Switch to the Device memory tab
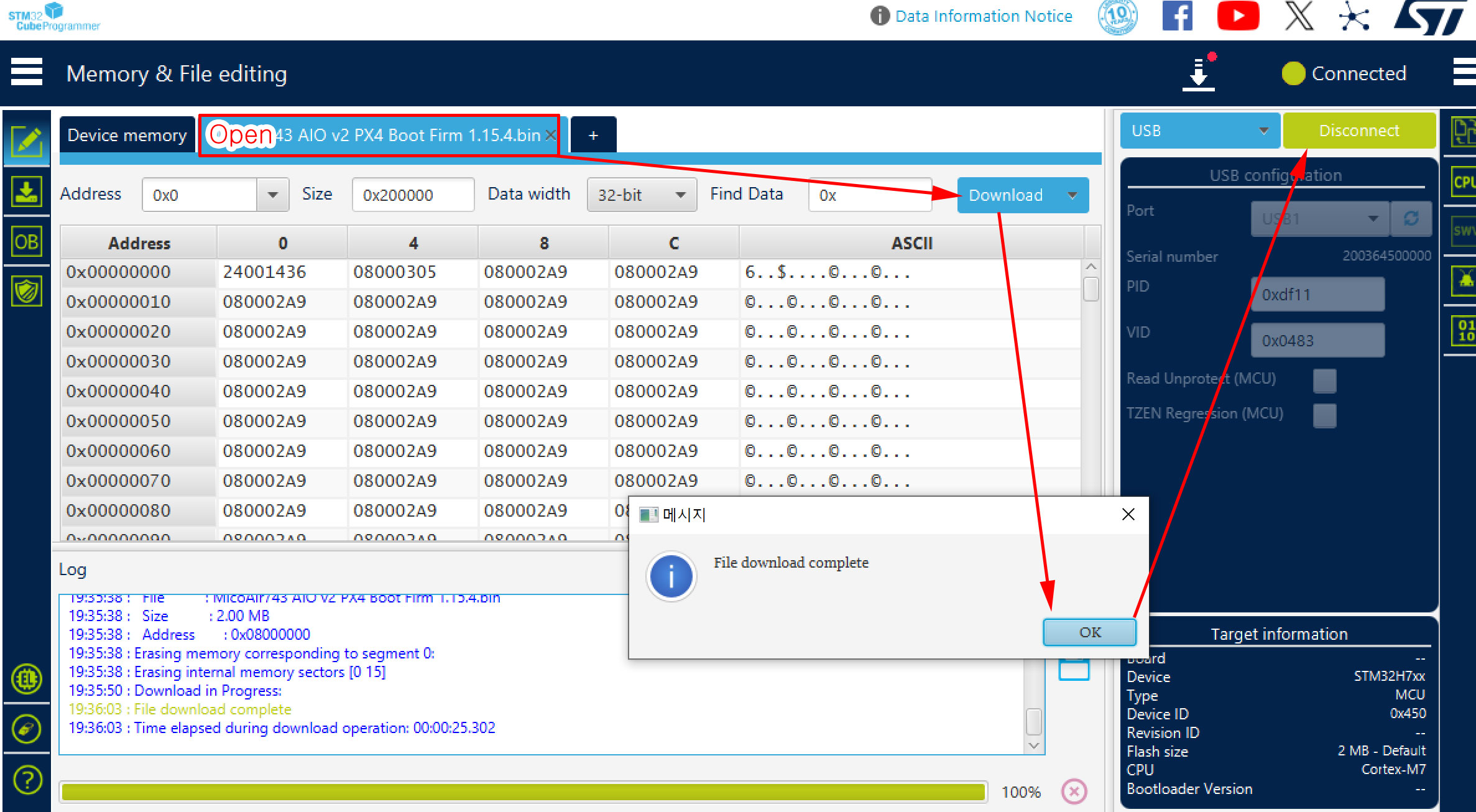 (x=127, y=135)
